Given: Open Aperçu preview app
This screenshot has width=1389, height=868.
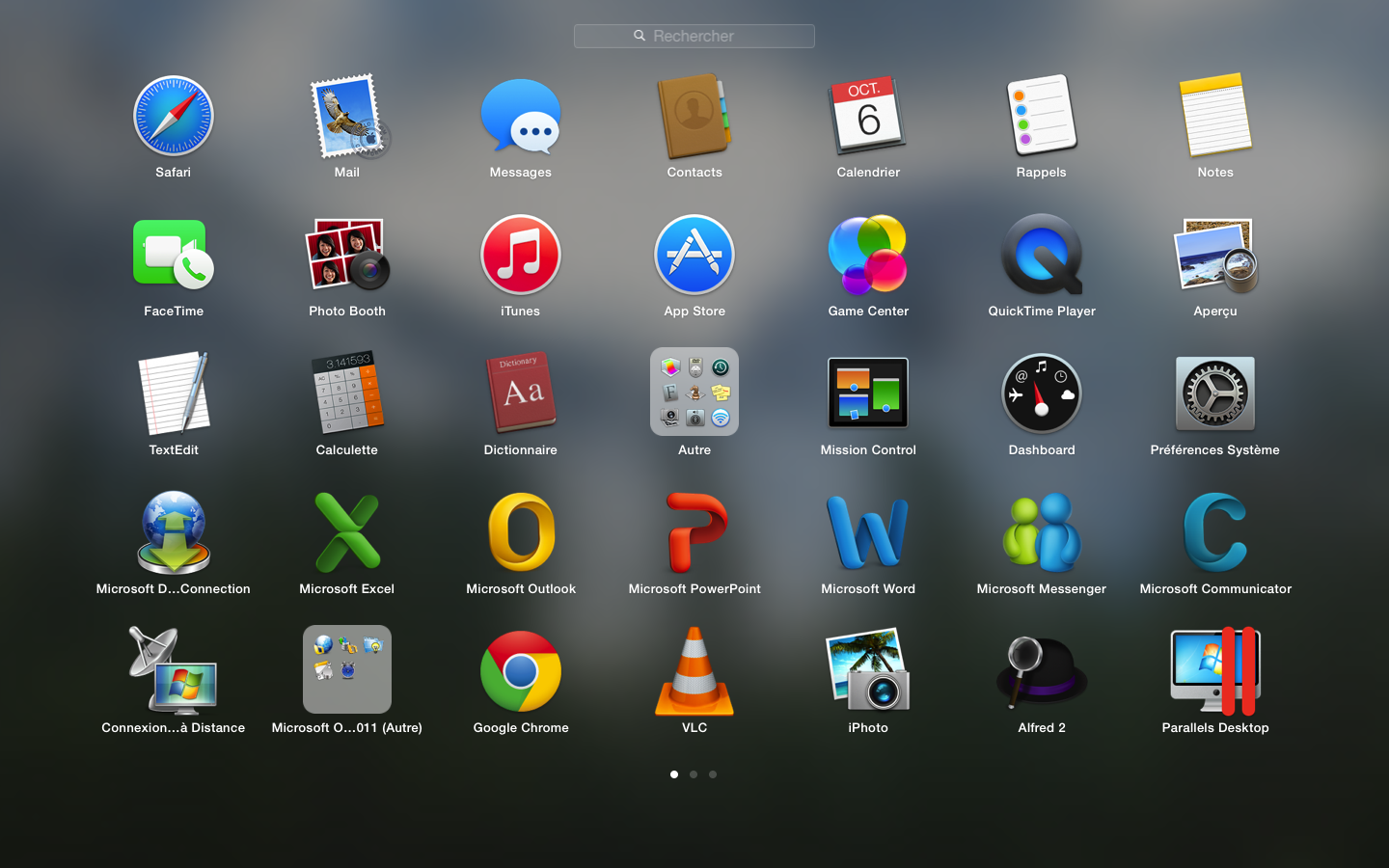Looking at the screenshot, I should point(1215,256).
